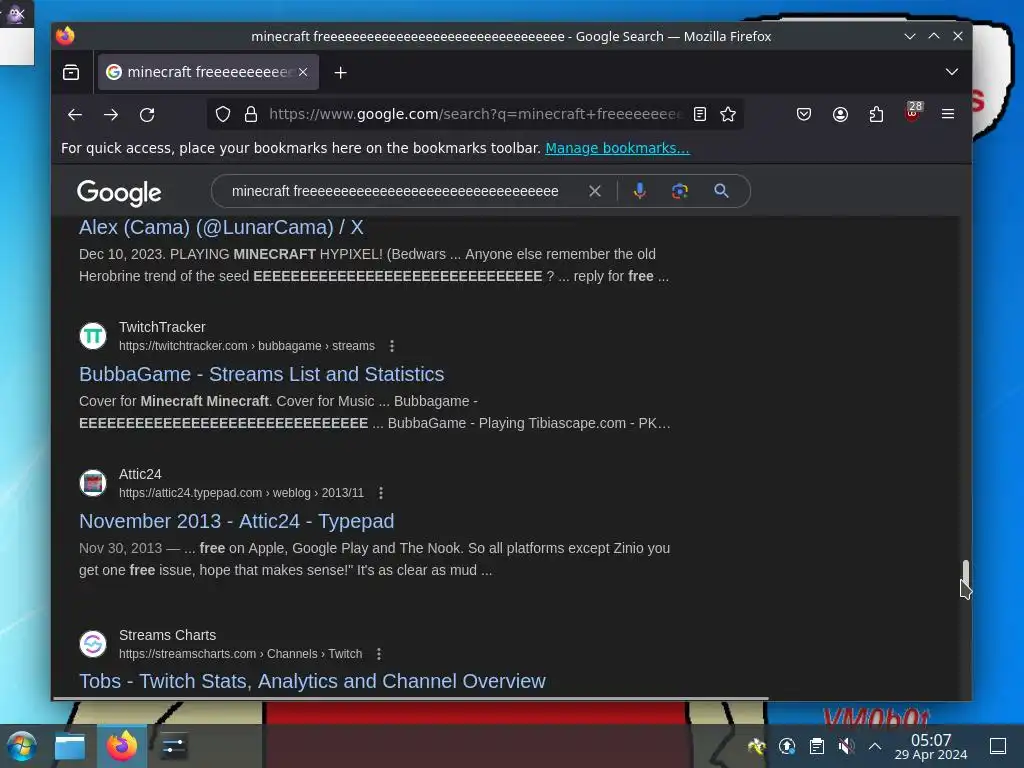1024x768 pixels.
Task: Go back with the browser back arrow
Action: tap(74, 114)
